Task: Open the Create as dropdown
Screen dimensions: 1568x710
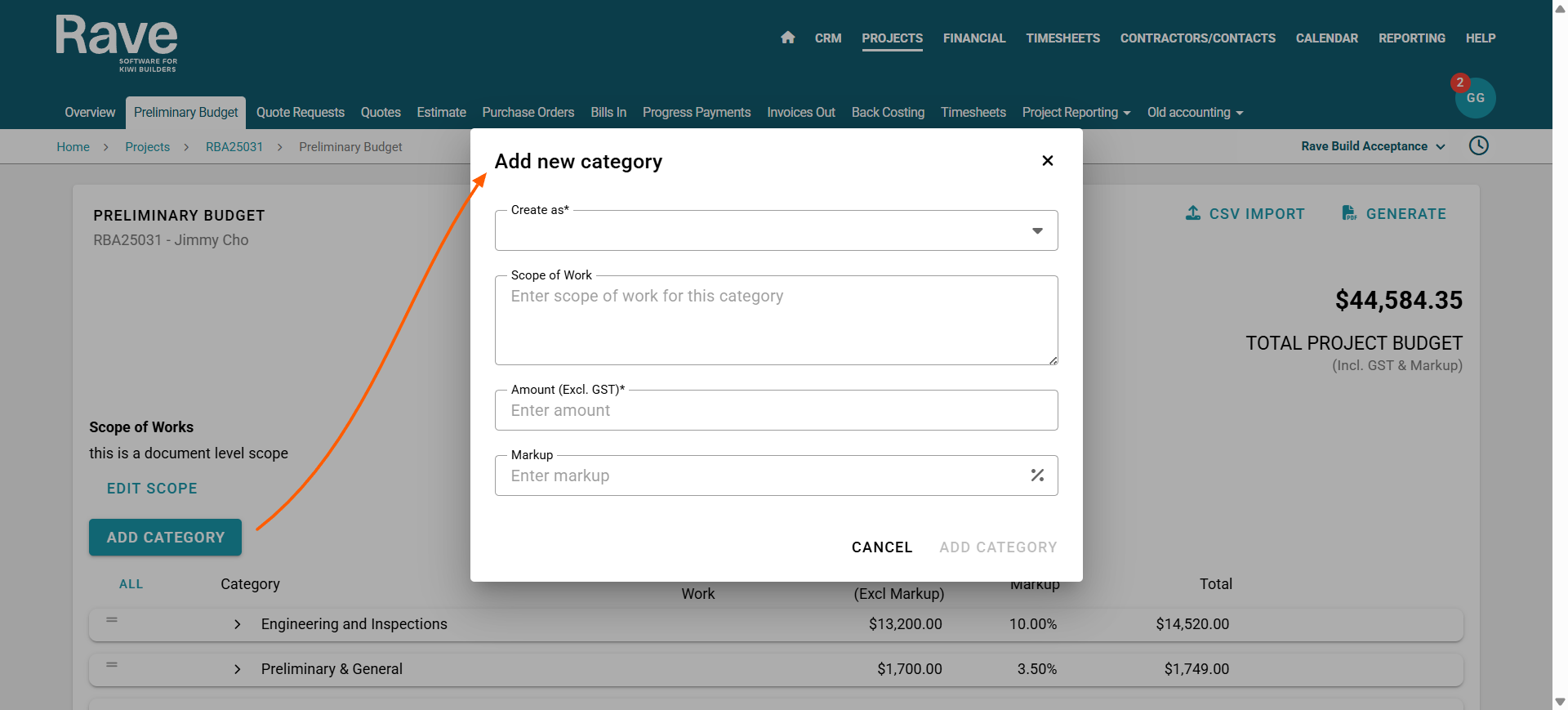Action: [x=776, y=231]
